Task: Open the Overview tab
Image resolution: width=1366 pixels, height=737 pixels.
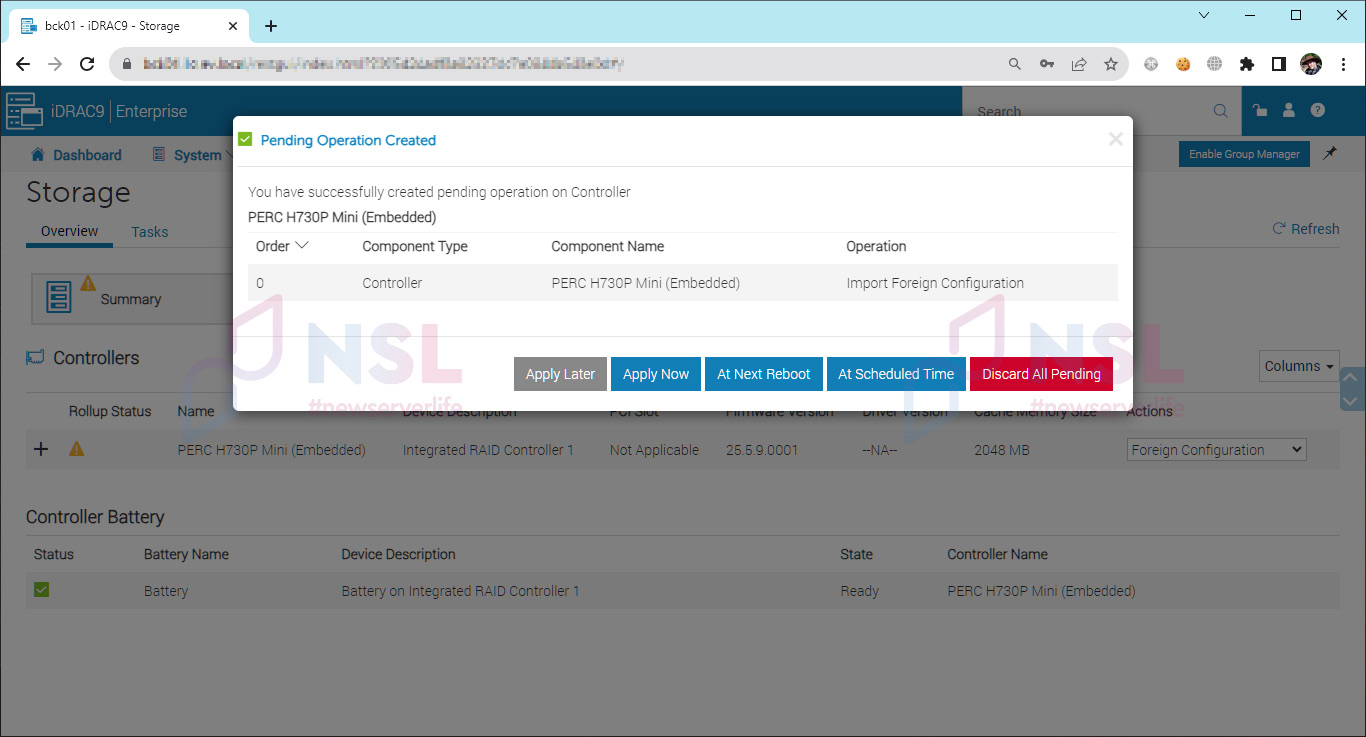Action: [69, 231]
